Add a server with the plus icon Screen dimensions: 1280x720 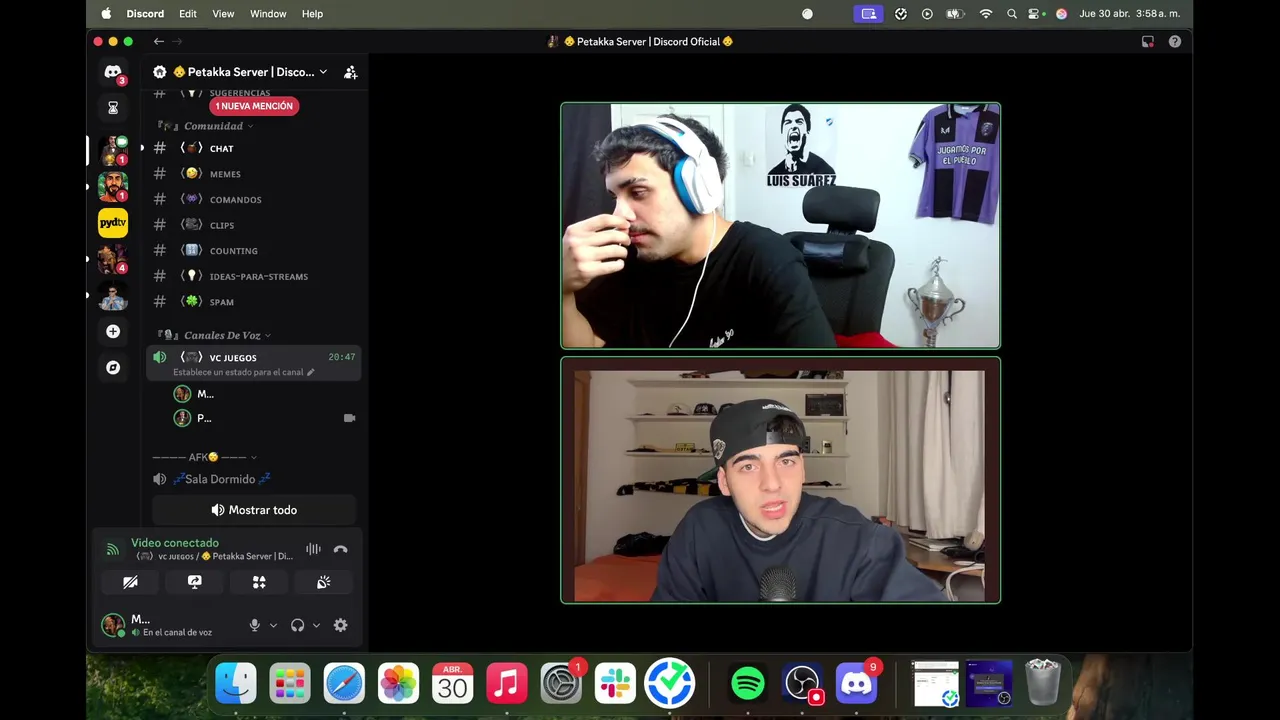pyautogui.click(x=113, y=331)
